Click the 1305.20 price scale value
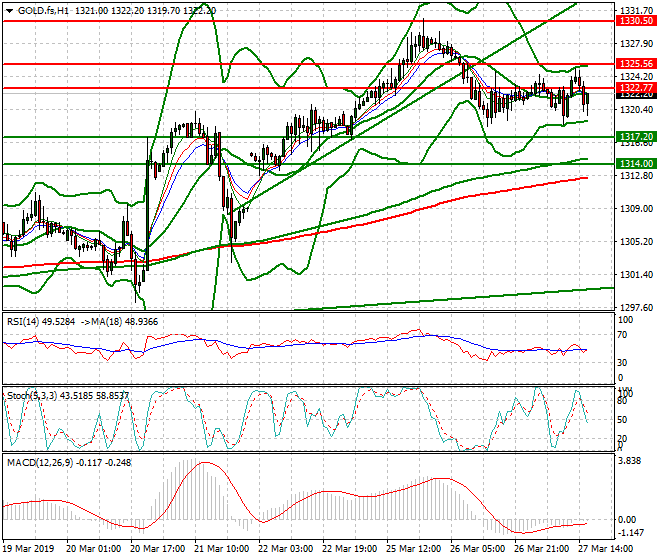The image size is (660, 560). [636, 242]
